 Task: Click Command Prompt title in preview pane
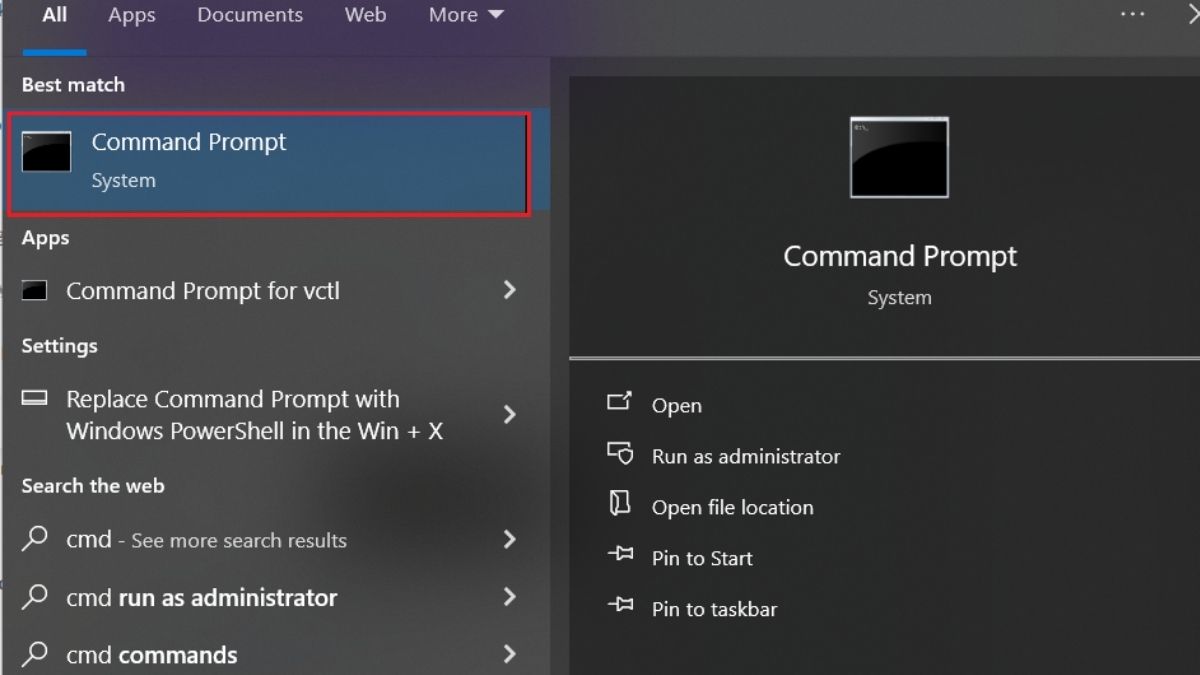click(900, 256)
